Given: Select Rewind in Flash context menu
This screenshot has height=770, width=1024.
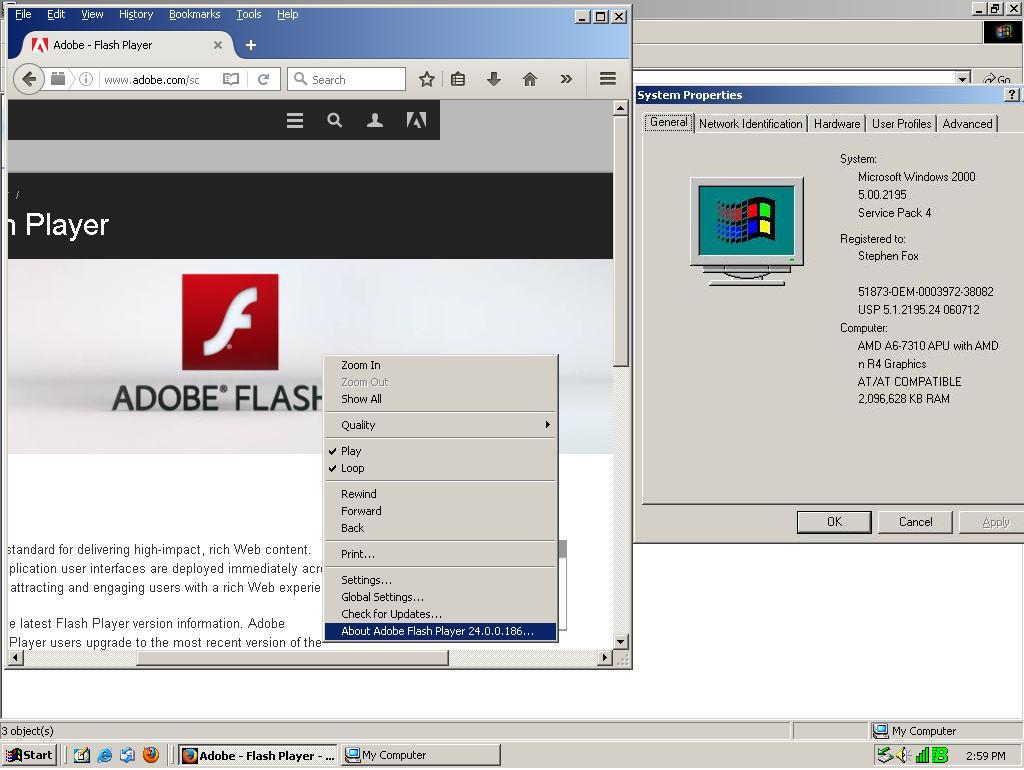Looking at the screenshot, I should click(x=440, y=494).
